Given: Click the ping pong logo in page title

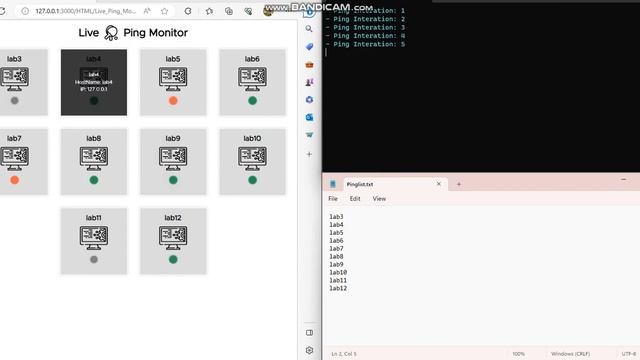Looking at the screenshot, I should tap(111, 33).
